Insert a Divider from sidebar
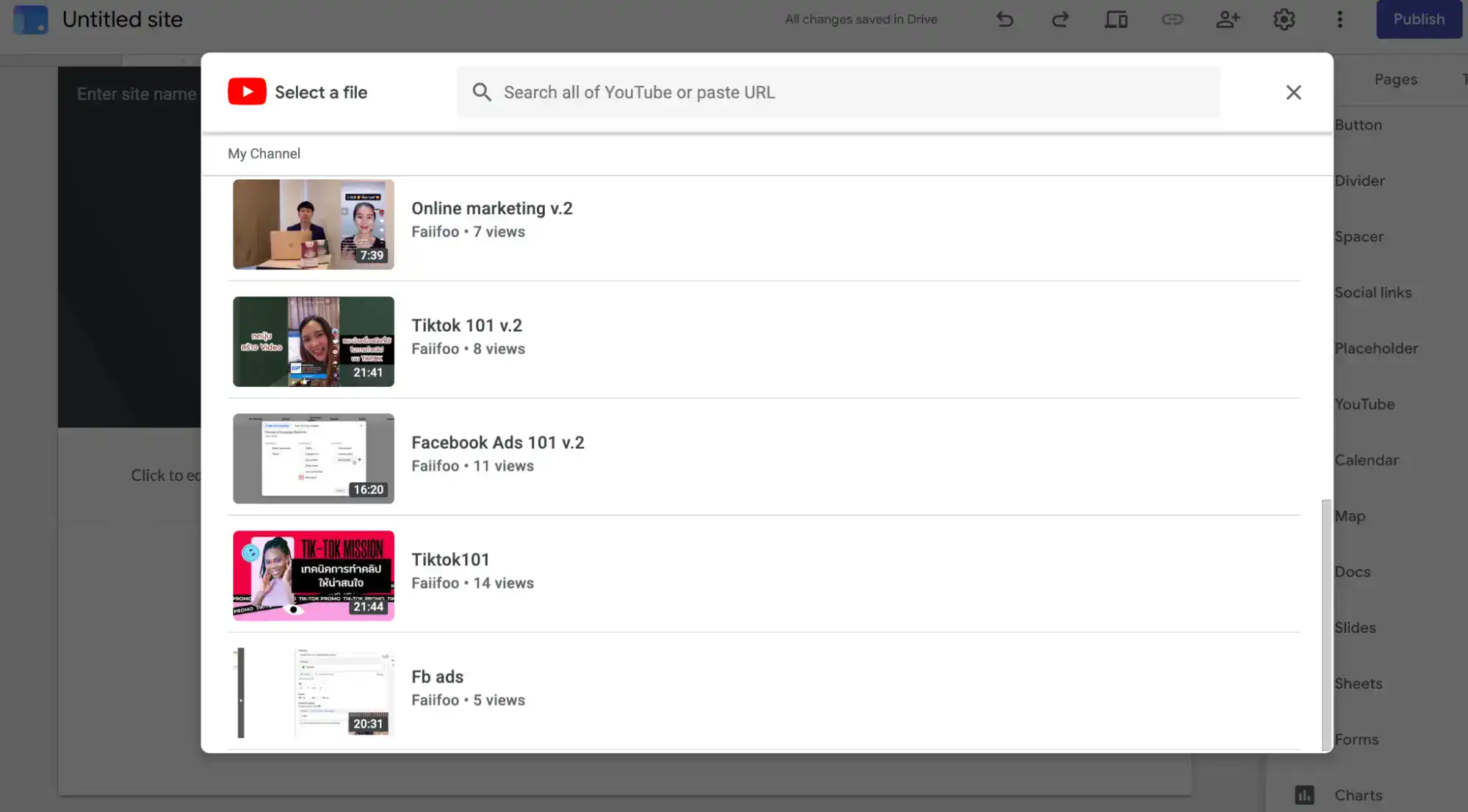Image resolution: width=1468 pixels, height=812 pixels. 1359,181
